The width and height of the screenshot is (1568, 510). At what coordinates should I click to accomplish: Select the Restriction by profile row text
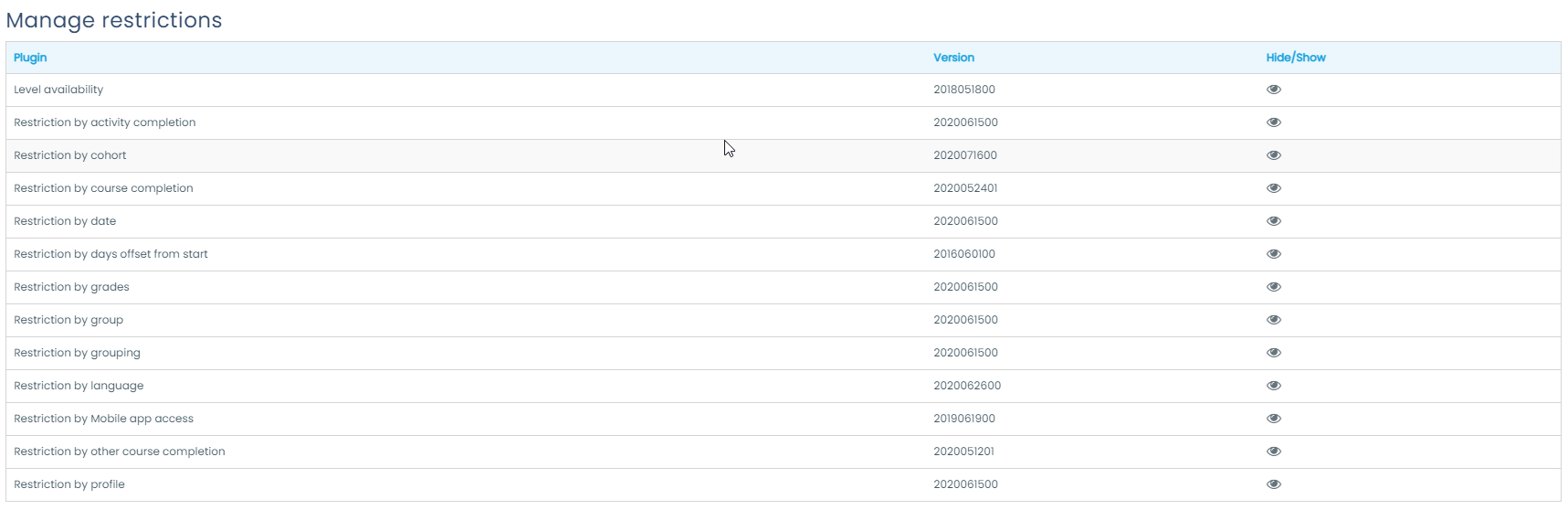[x=69, y=484]
